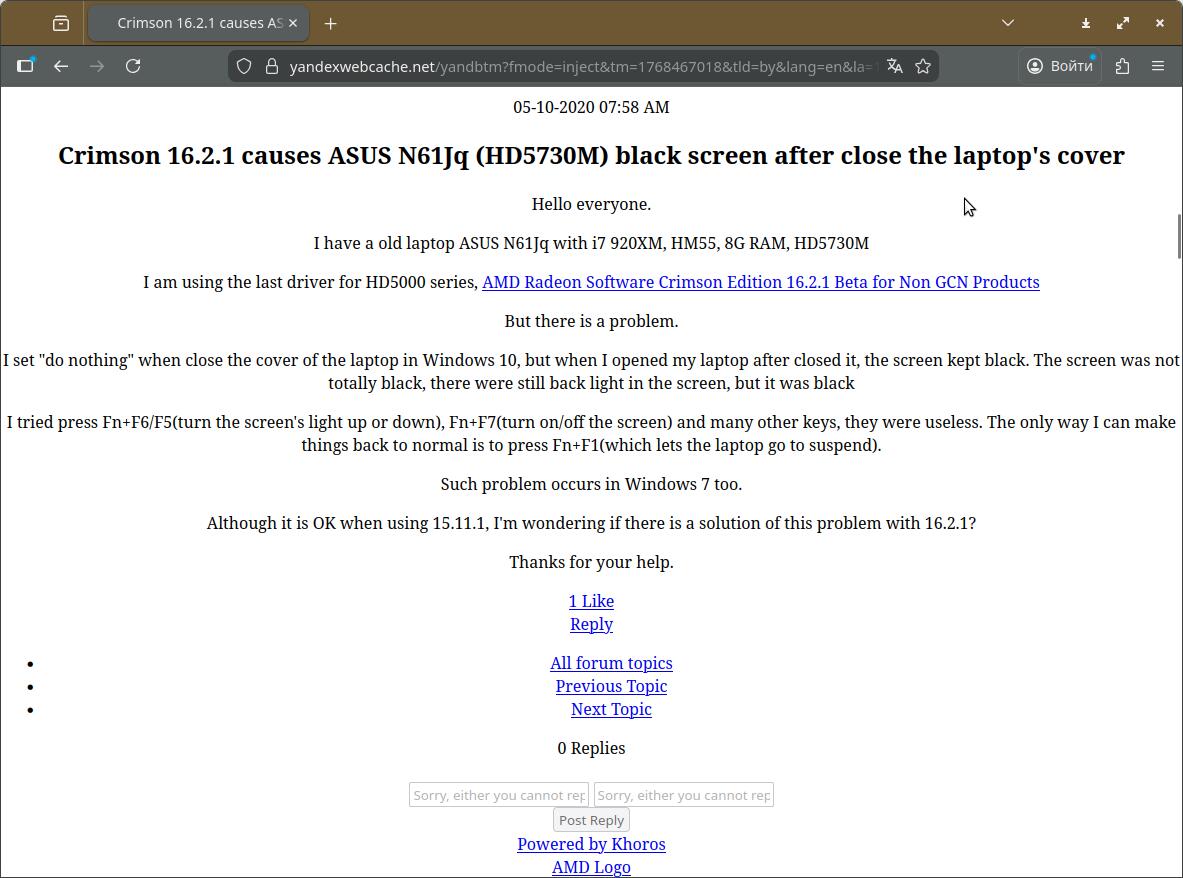The height and width of the screenshot is (878, 1183).
Task: Open AMD Radeon Software Crimson Edition link
Action: pos(760,282)
